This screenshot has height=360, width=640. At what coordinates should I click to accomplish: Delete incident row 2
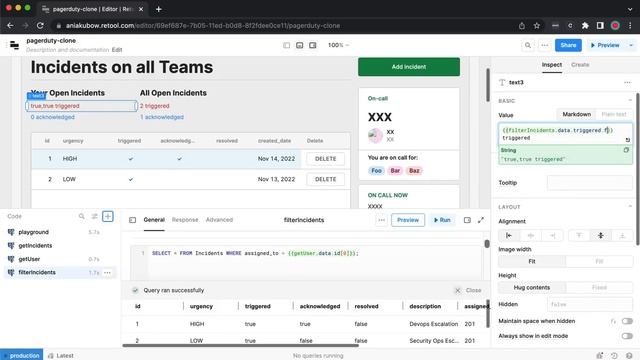325,179
